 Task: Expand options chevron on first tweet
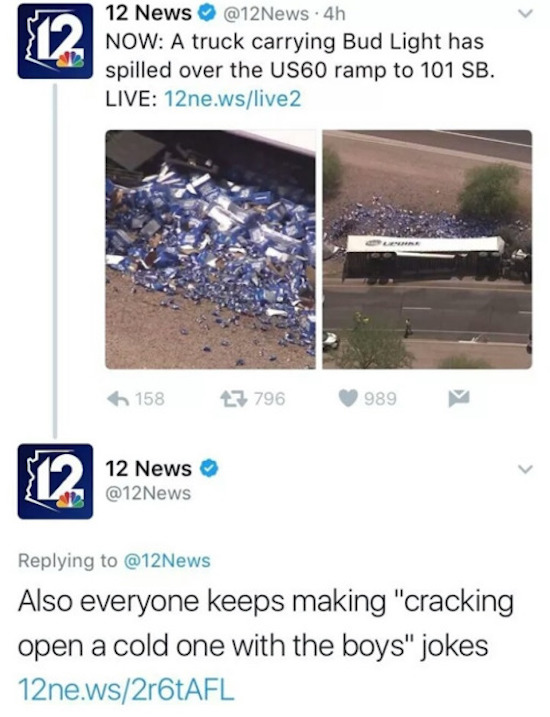click(x=526, y=14)
